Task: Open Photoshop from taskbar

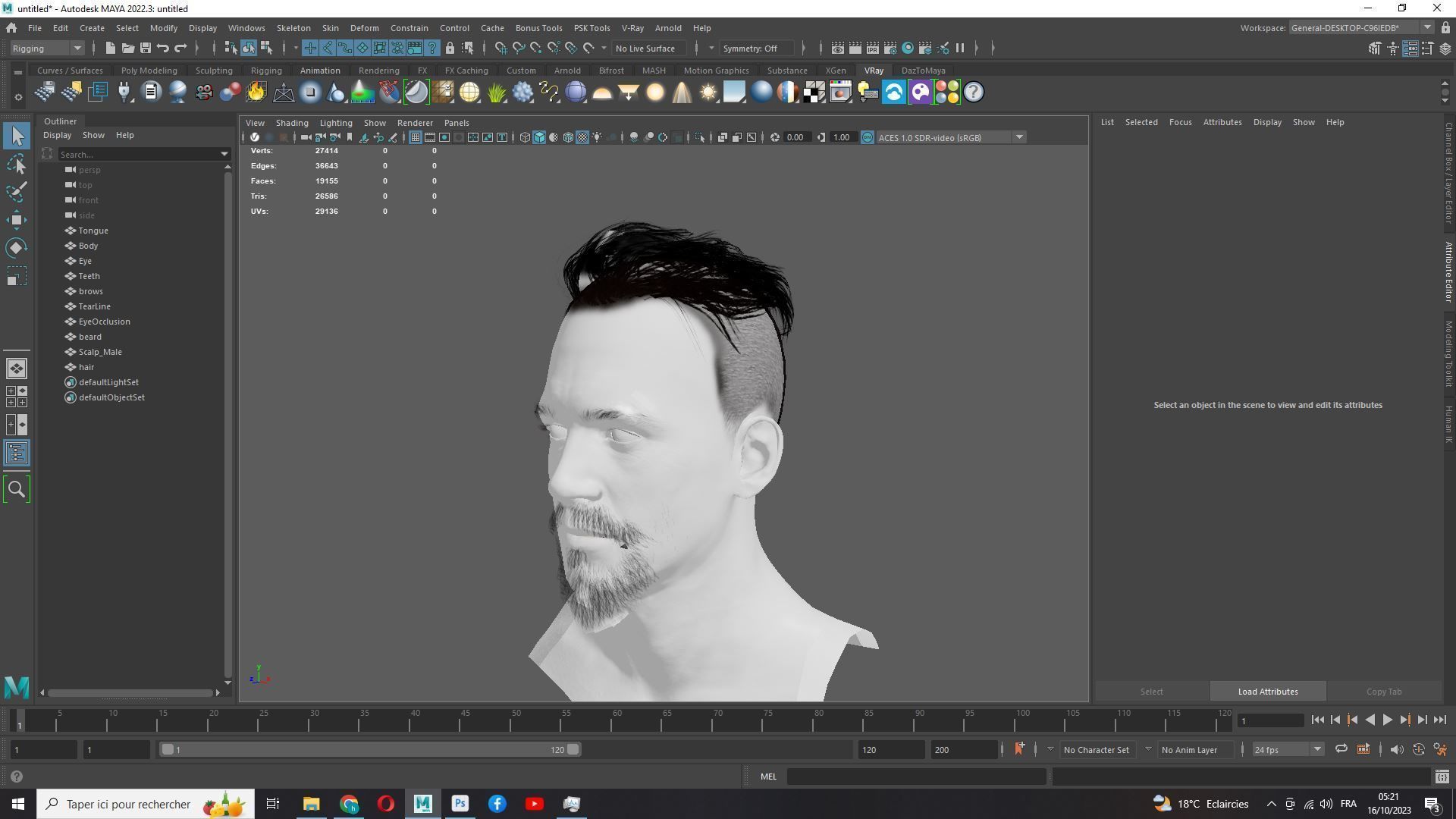Action: coord(460,804)
